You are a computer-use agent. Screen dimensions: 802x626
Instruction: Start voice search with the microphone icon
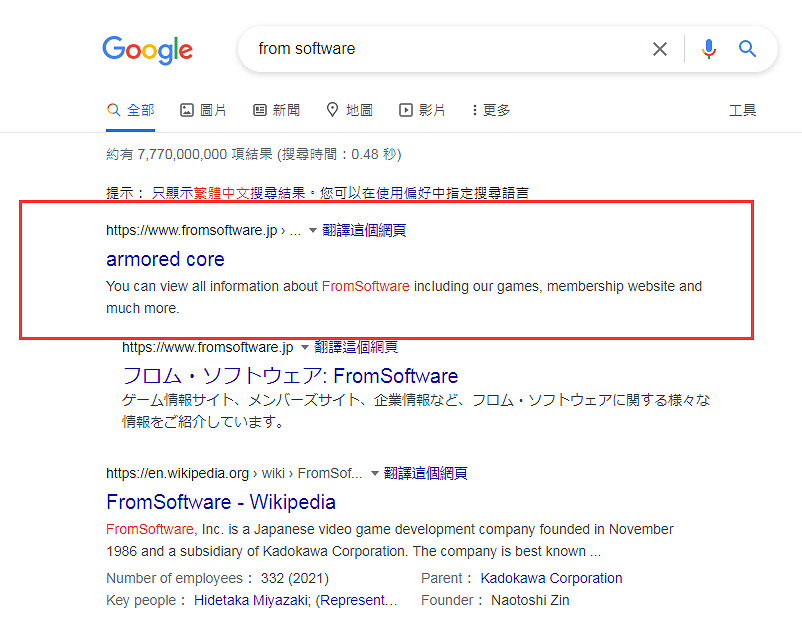coord(709,49)
